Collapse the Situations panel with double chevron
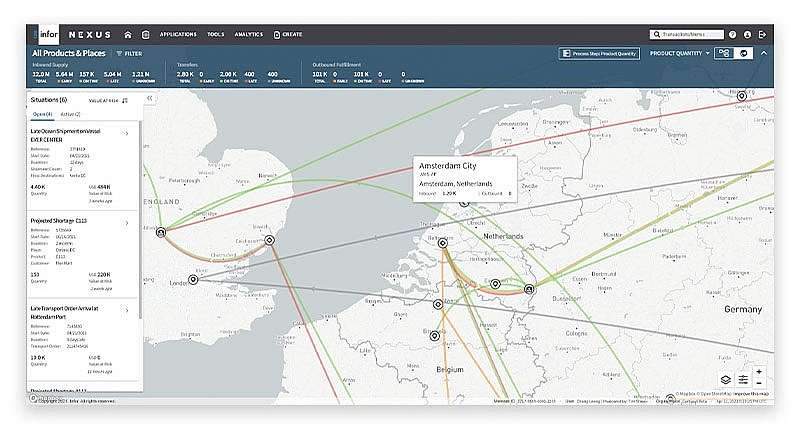The width and height of the screenshot is (800, 436). (149, 98)
